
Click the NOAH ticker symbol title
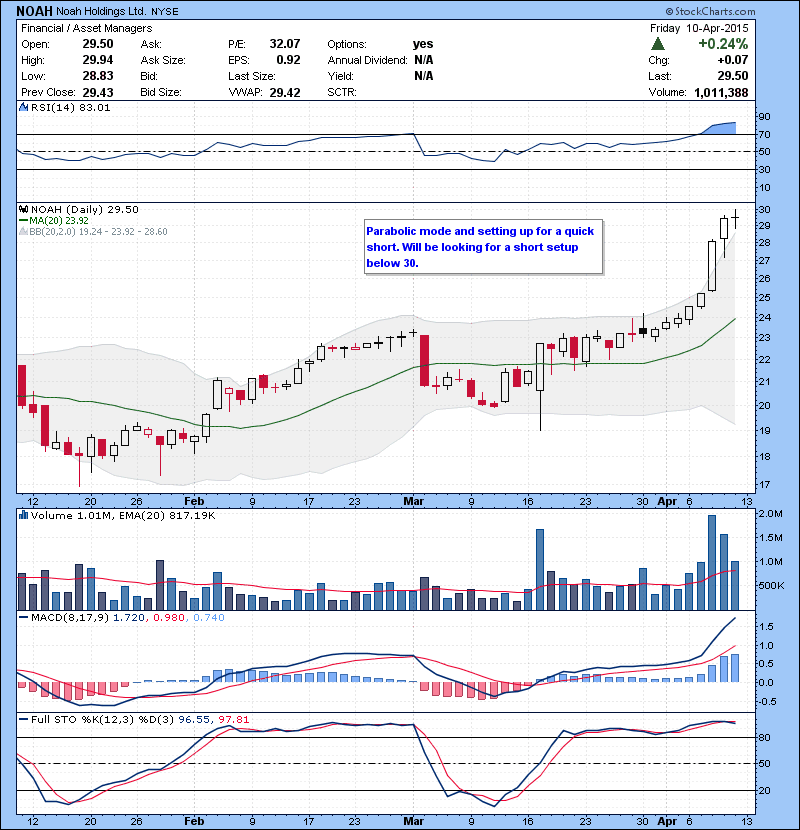34,11
